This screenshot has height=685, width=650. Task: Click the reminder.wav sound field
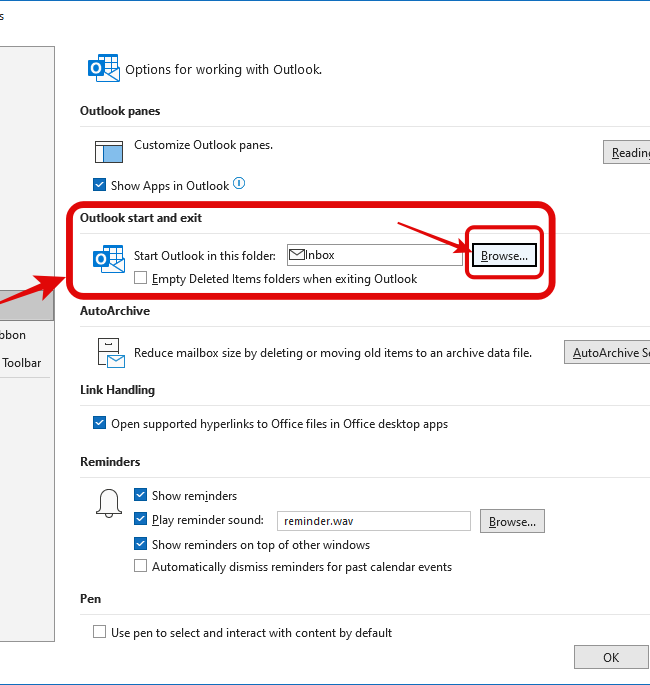click(x=373, y=521)
